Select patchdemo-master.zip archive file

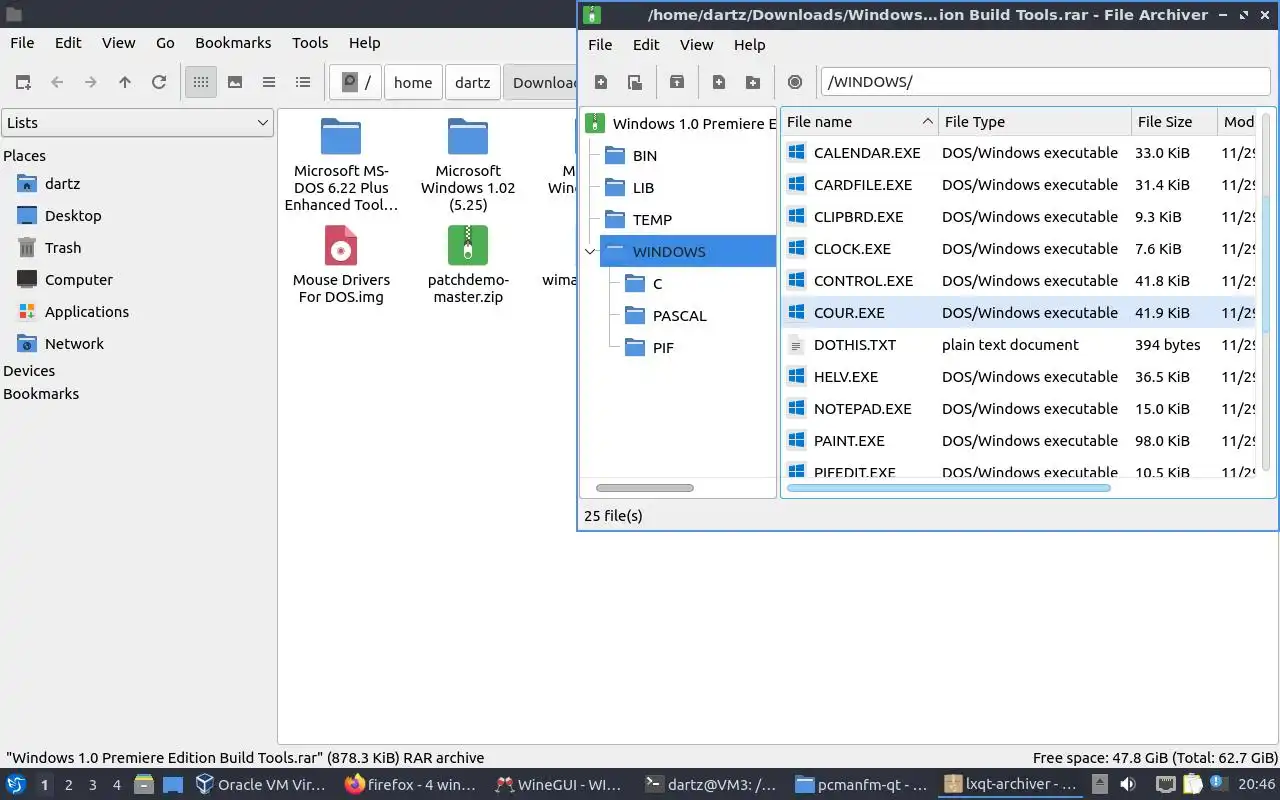[x=468, y=264]
